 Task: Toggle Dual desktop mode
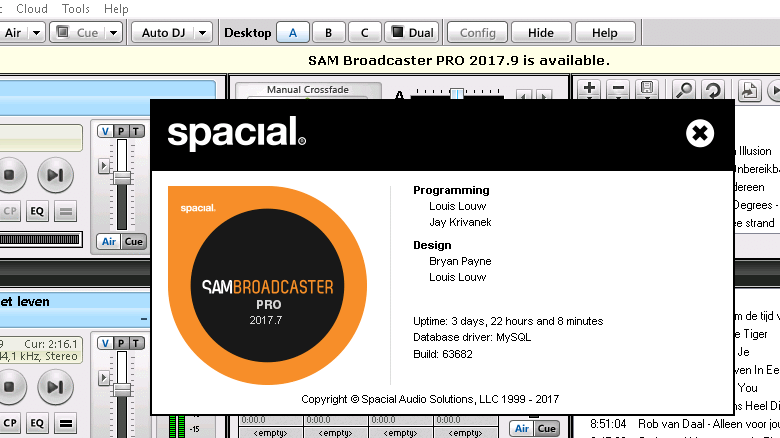pos(412,33)
